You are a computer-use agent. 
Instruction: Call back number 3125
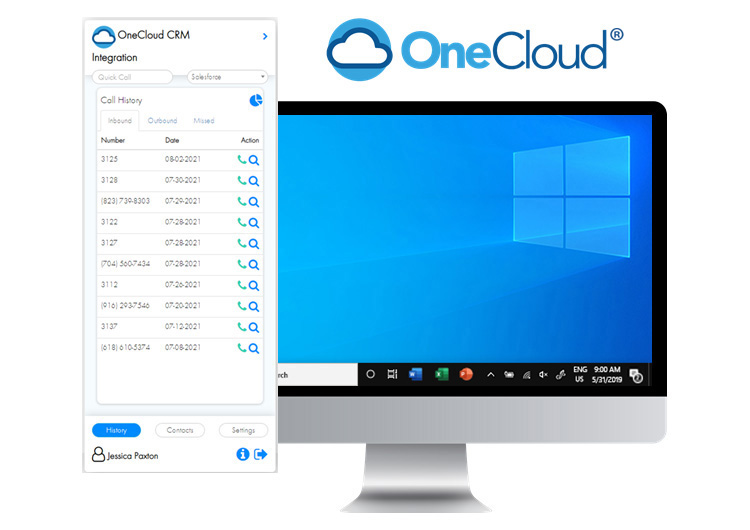(242, 159)
